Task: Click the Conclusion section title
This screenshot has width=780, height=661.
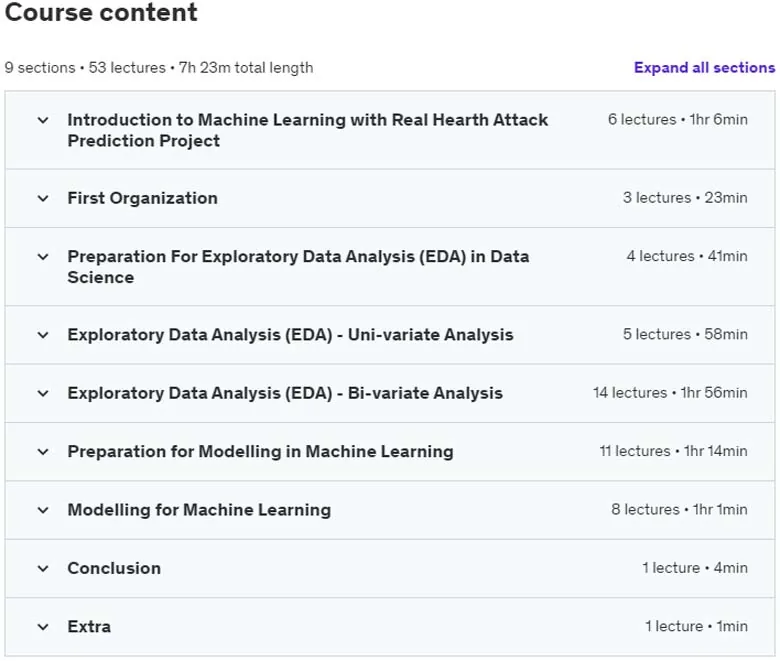Action: (x=114, y=568)
